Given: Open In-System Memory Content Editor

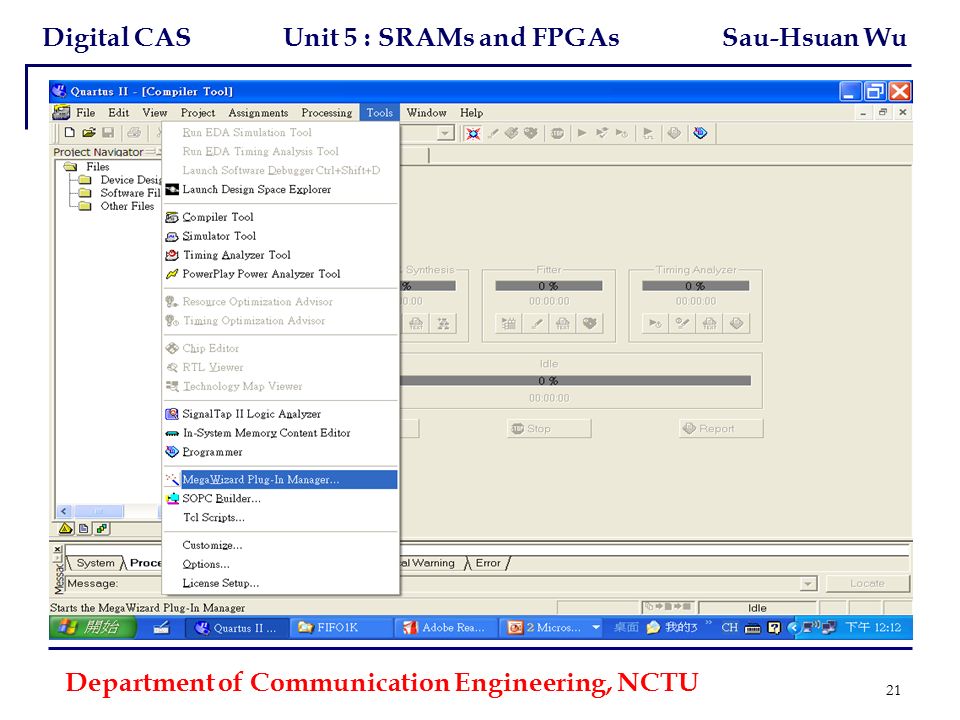Looking at the screenshot, I should click(x=281, y=433).
